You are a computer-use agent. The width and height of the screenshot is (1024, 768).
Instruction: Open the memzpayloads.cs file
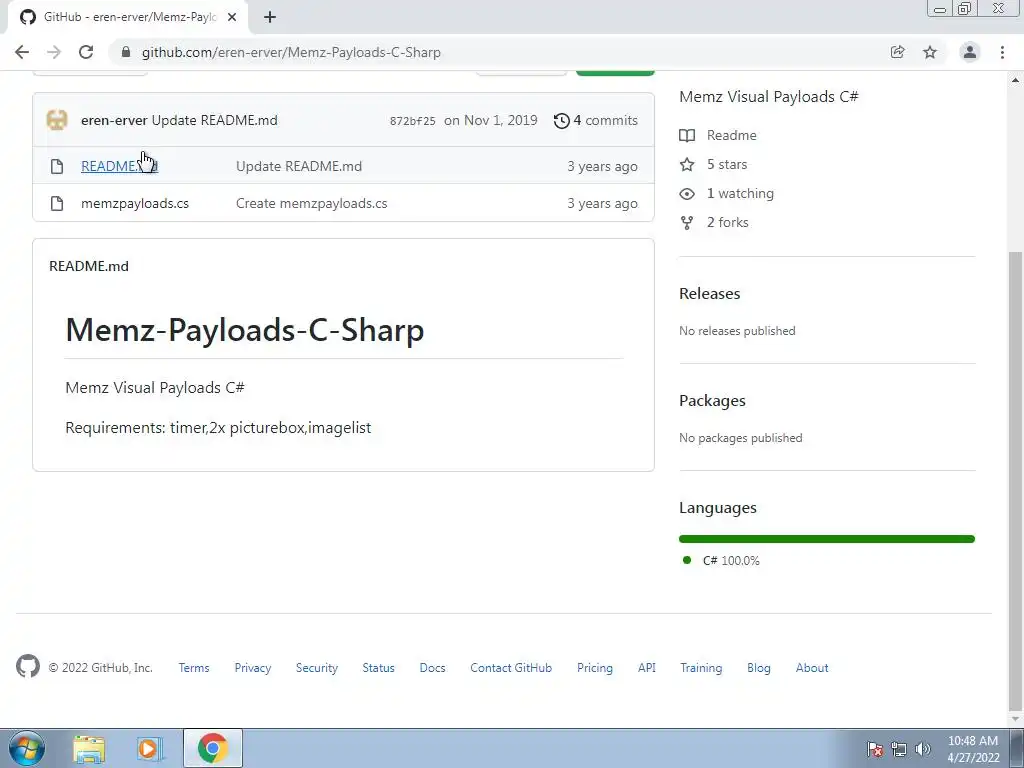tap(135, 203)
